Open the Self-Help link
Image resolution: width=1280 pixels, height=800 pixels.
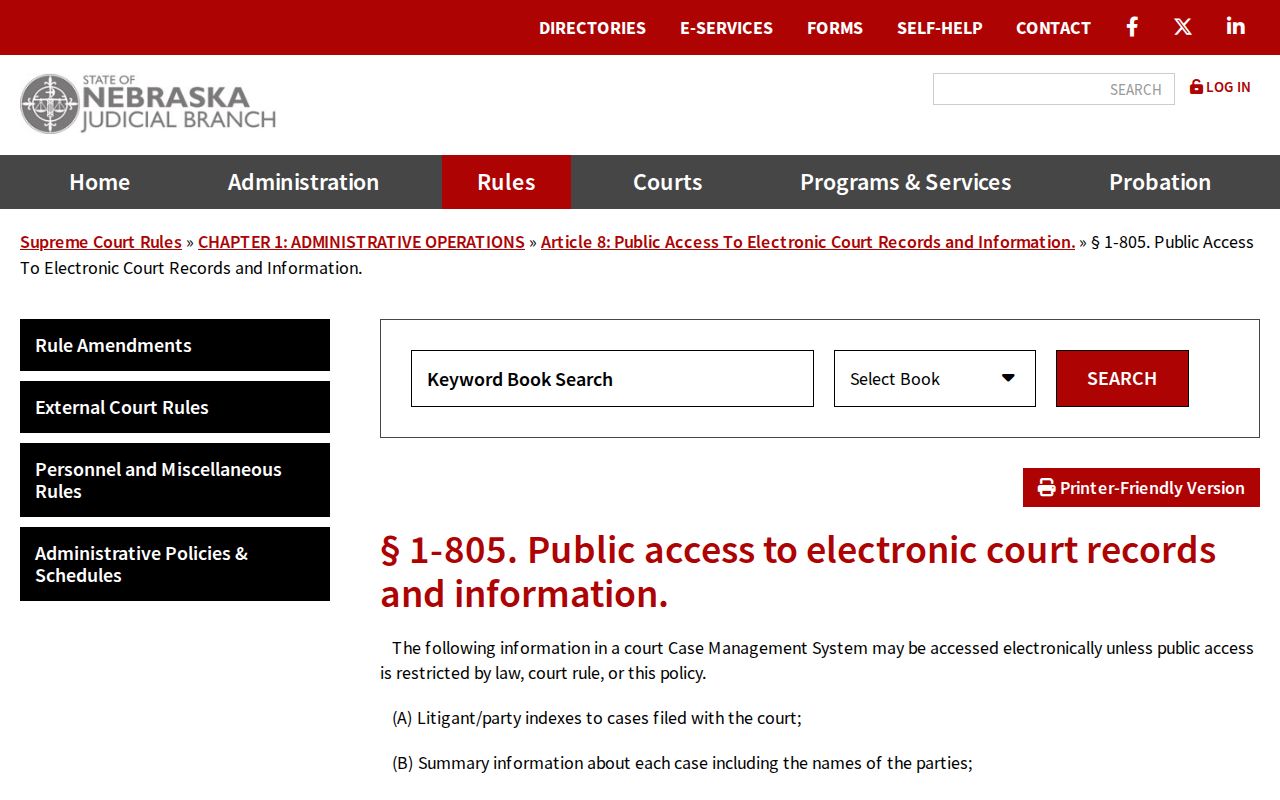click(939, 28)
